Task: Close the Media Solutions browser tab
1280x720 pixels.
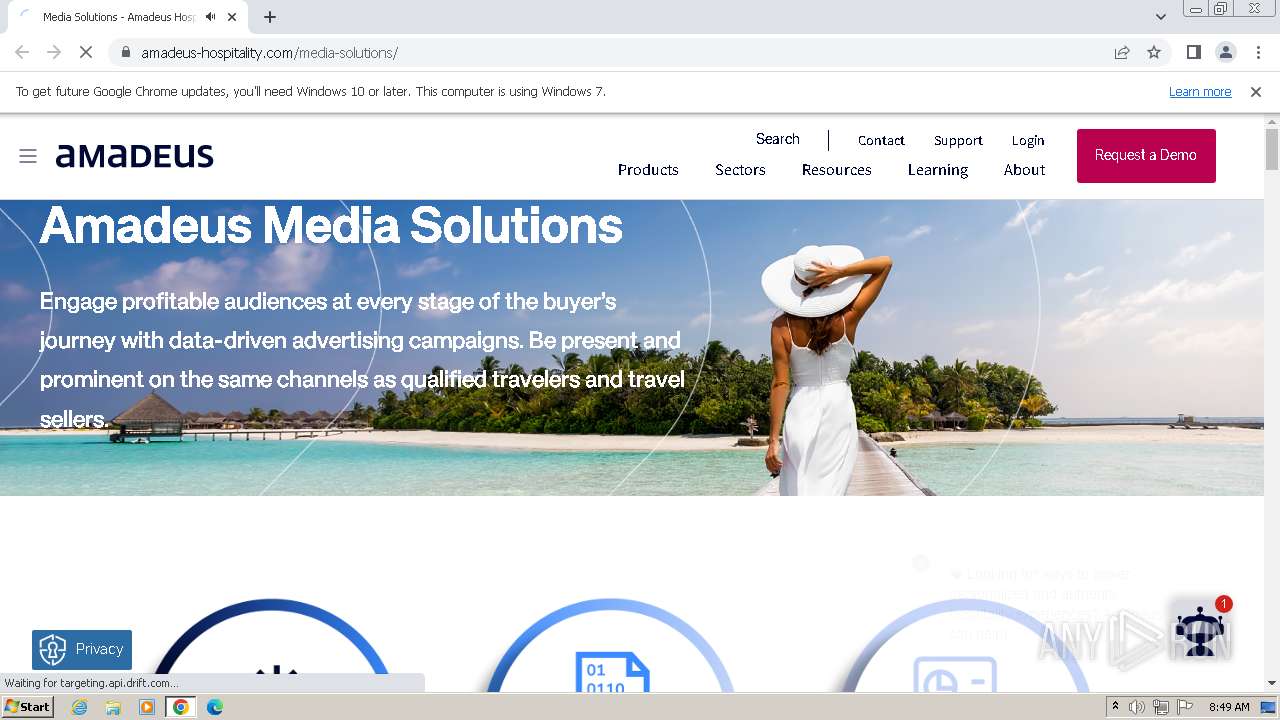Action: coord(233,17)
